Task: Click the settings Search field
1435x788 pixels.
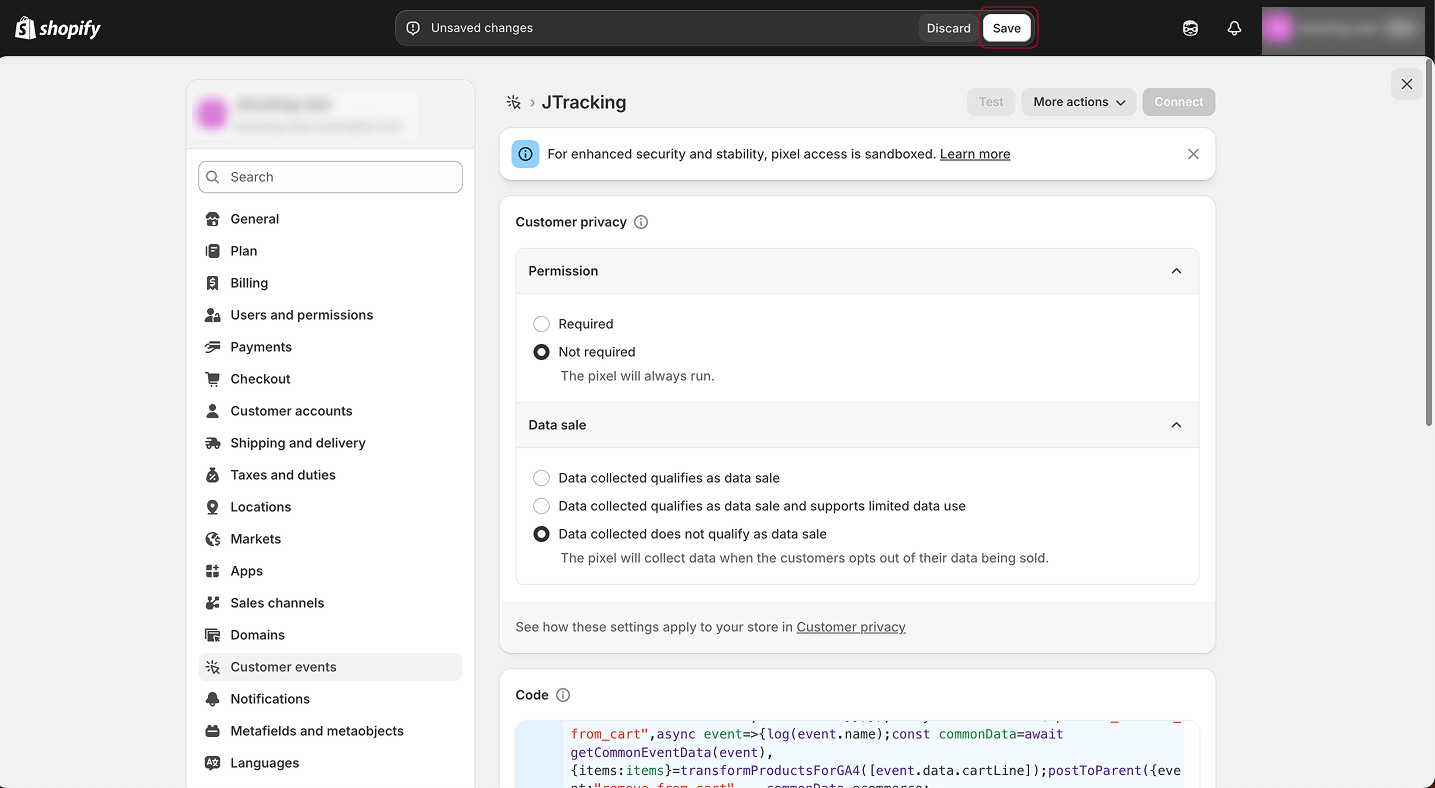Action: click(330, 177)
